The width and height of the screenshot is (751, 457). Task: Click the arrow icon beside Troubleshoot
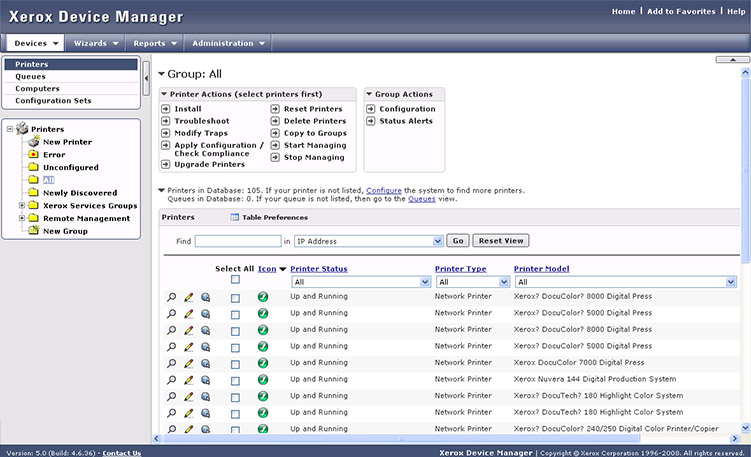pos(166,121)
